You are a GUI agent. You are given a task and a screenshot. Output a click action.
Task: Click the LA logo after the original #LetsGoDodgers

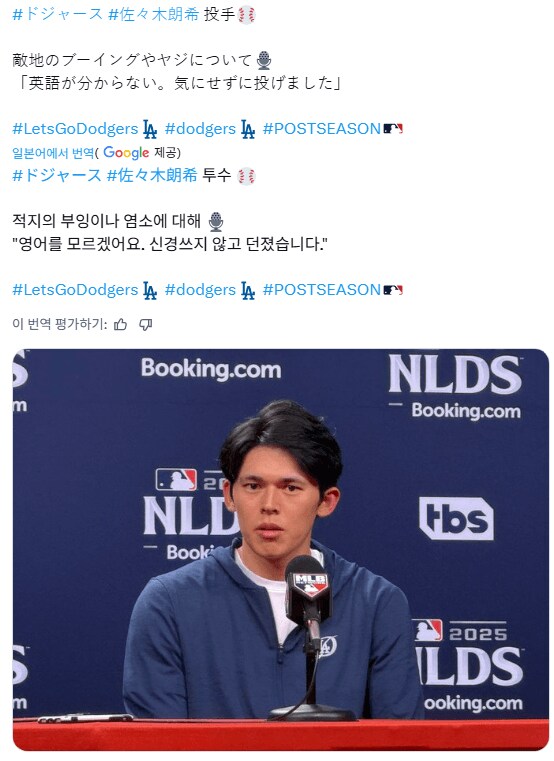click(x=150, y=129)
